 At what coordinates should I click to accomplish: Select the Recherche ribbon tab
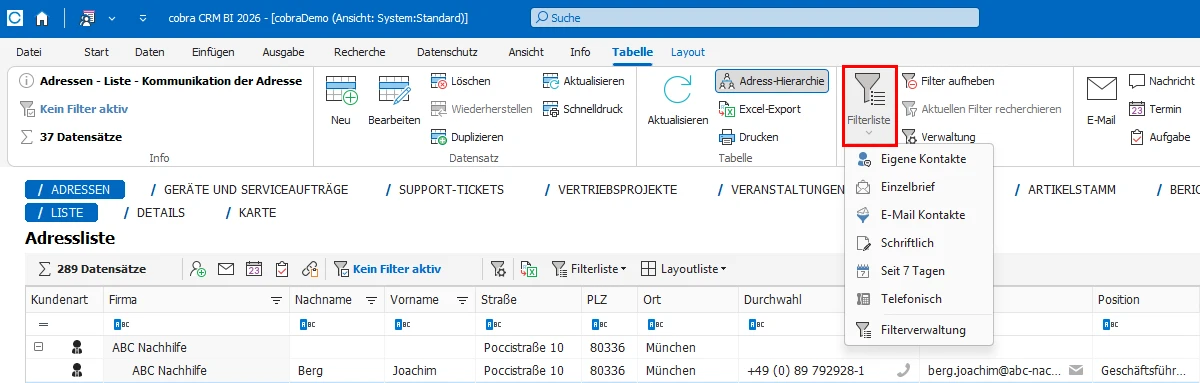click(359, 52)
